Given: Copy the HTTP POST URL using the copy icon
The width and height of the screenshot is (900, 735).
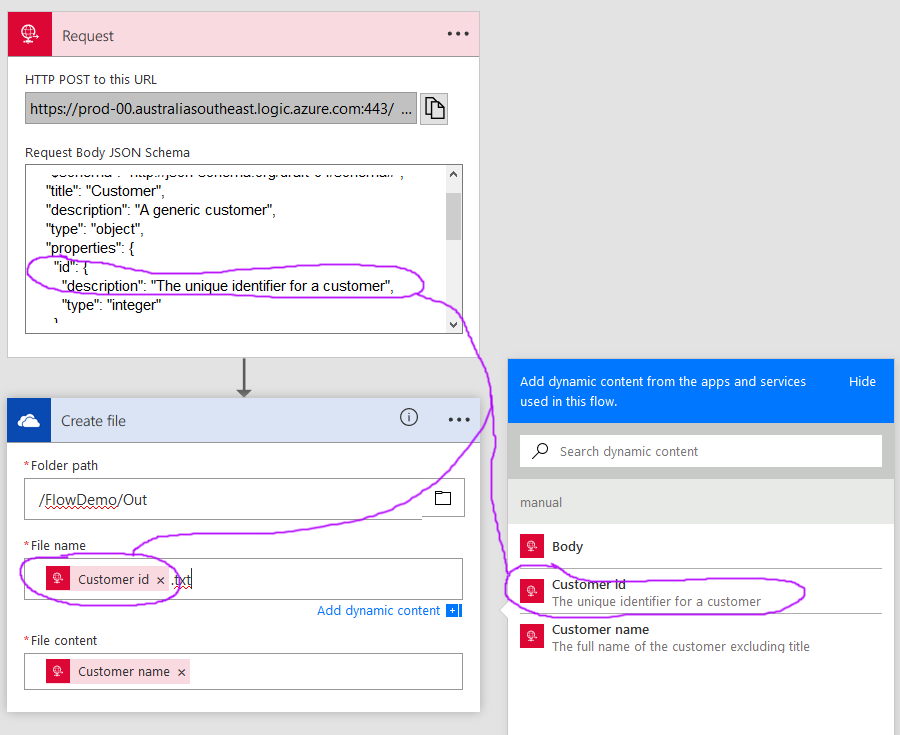Looking at the screenshot, I should coord(433,108).
